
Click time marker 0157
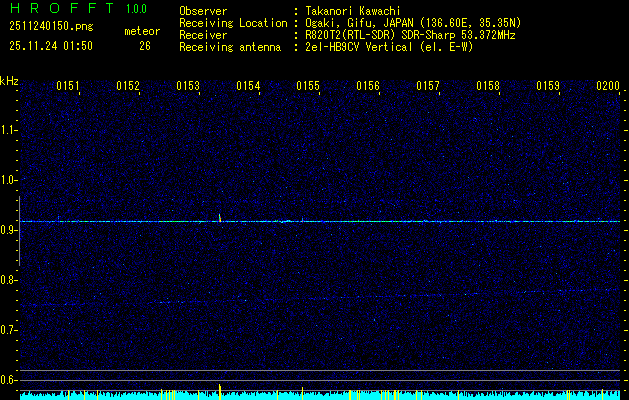(x=428, y=86)
